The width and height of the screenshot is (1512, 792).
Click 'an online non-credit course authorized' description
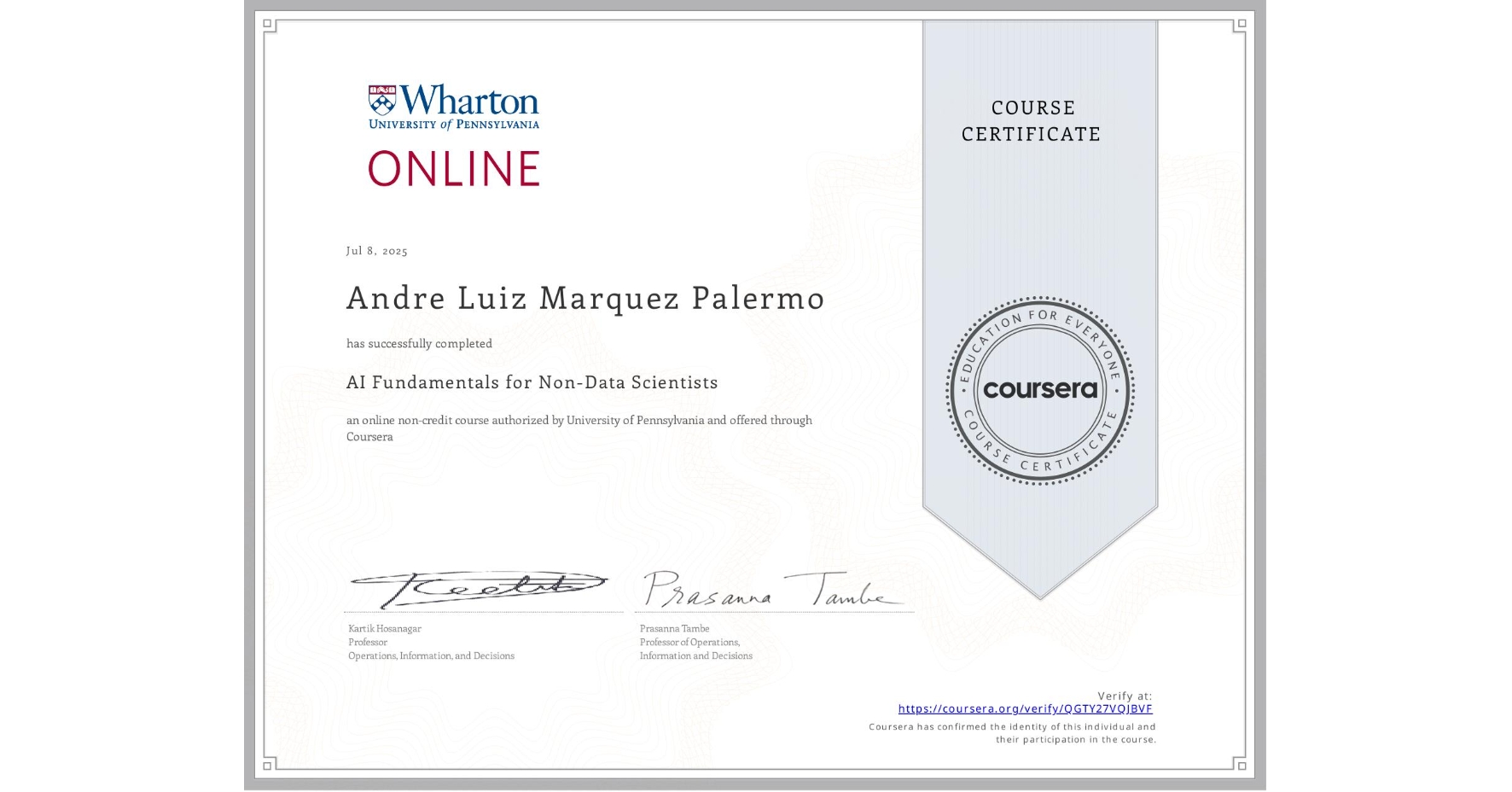coord(579,428)
